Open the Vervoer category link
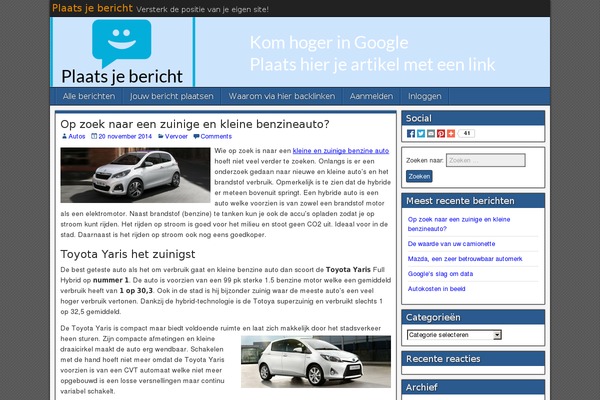Image resolution: width=600 pixels, height=400 pixels. pos(176,137)
